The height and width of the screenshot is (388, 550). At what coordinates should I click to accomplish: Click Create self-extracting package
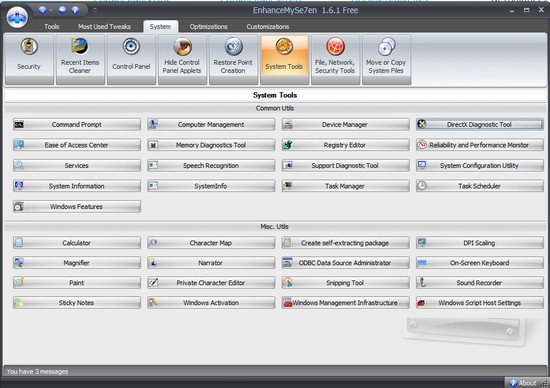[346, 243]
